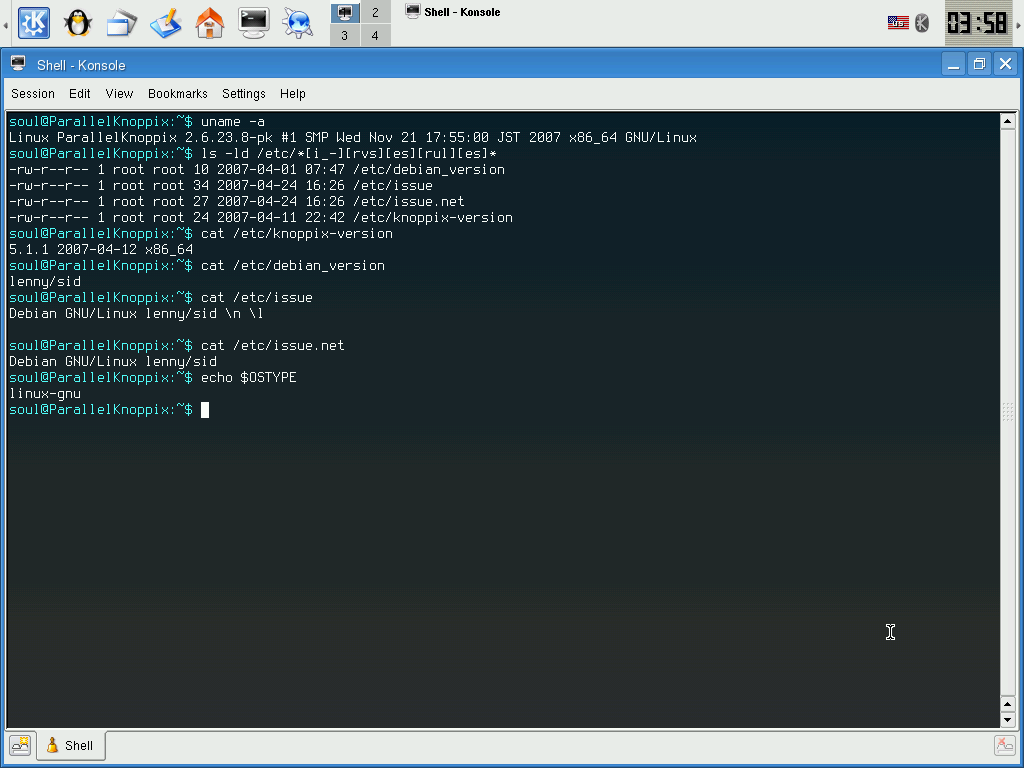Open the Home folder icon
1024x768 pixels.
point(210,23)
